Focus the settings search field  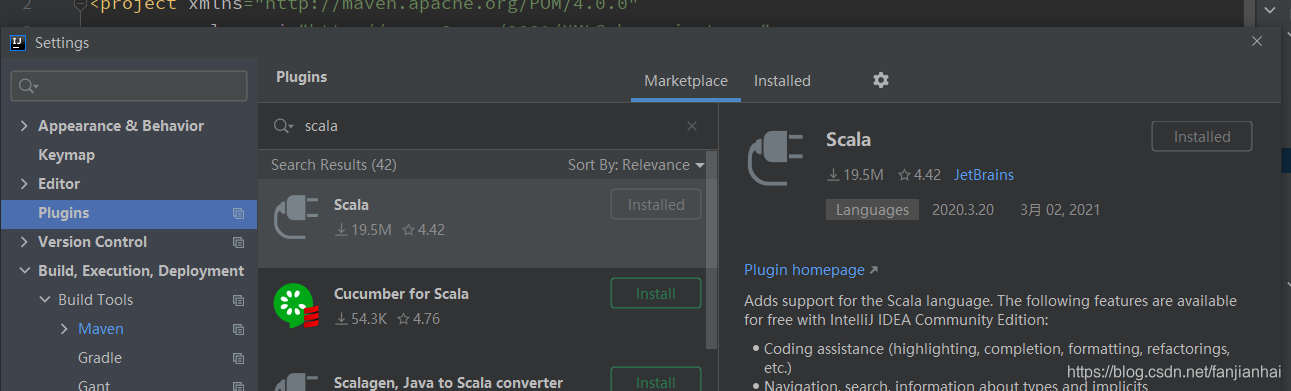coord(129,86)
